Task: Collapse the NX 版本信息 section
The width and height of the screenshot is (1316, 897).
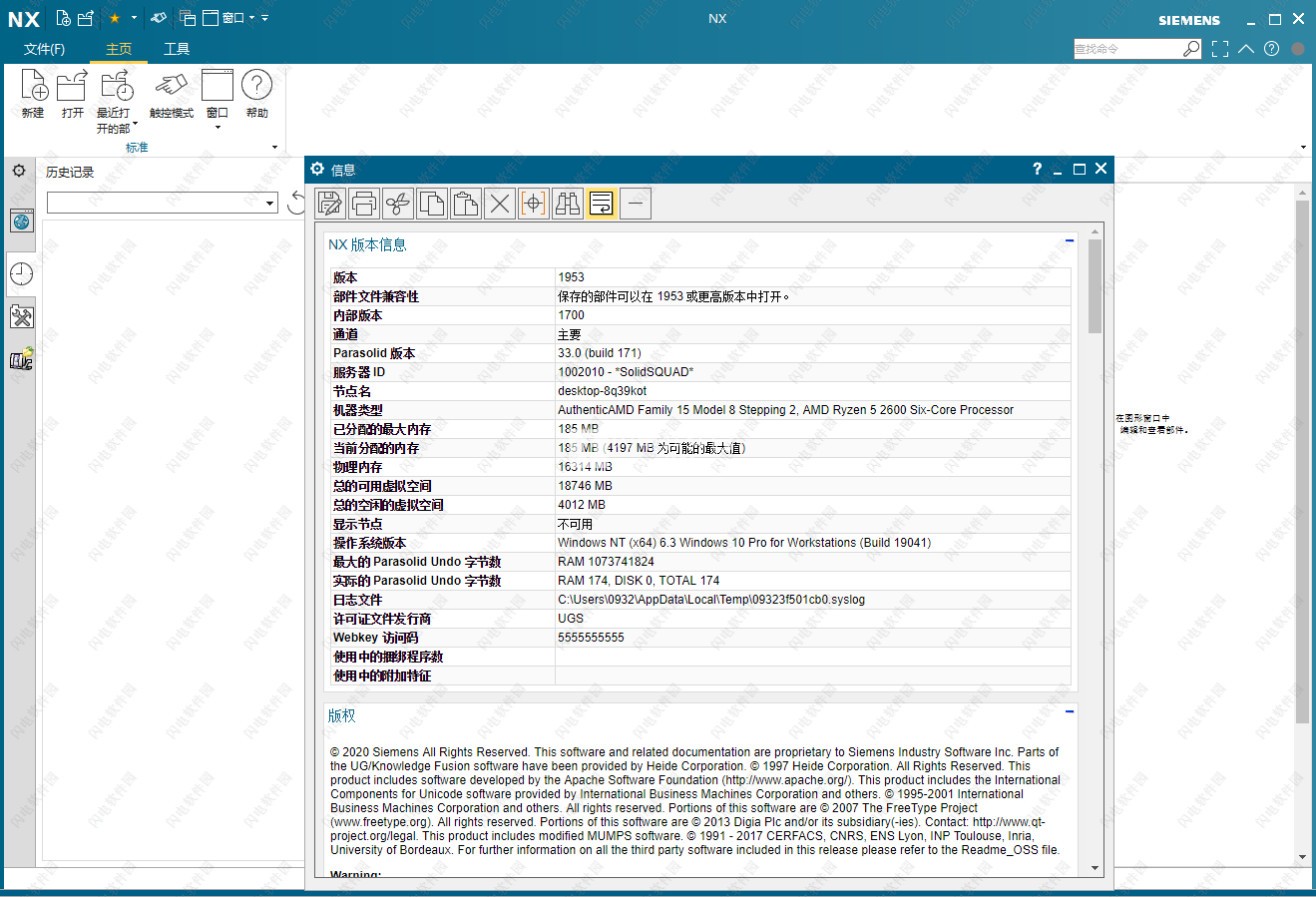Action: tap(1070, 240)
